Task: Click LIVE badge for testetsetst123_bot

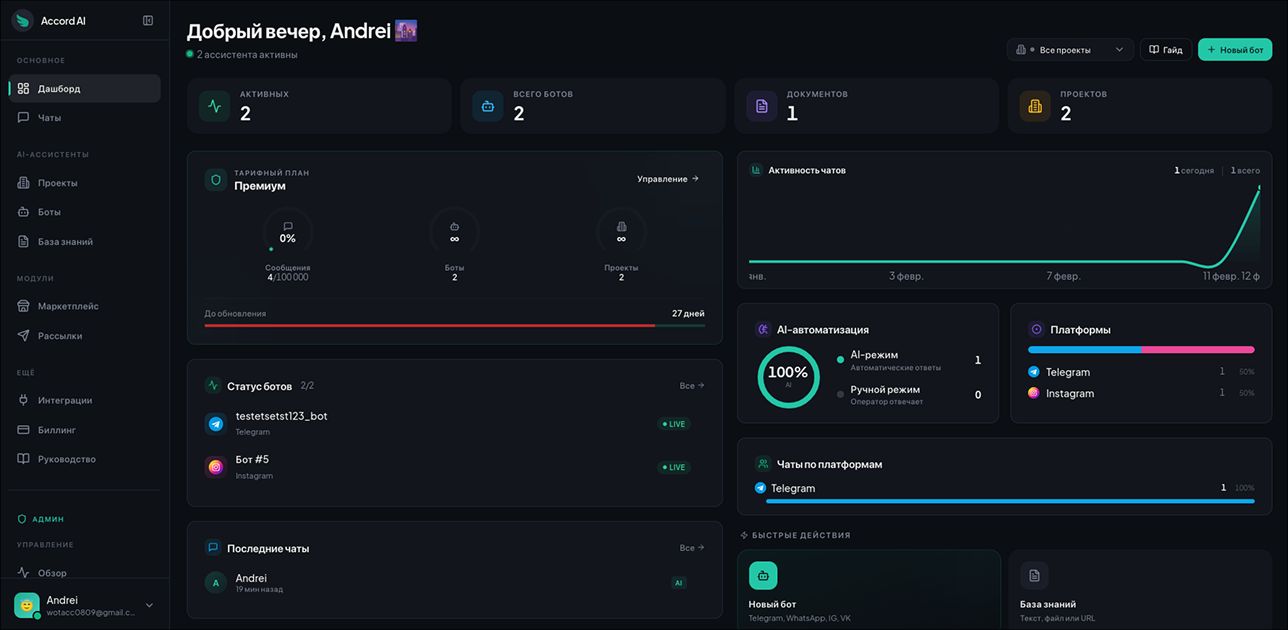Action: pyautogui.click(x=674, y=424)
